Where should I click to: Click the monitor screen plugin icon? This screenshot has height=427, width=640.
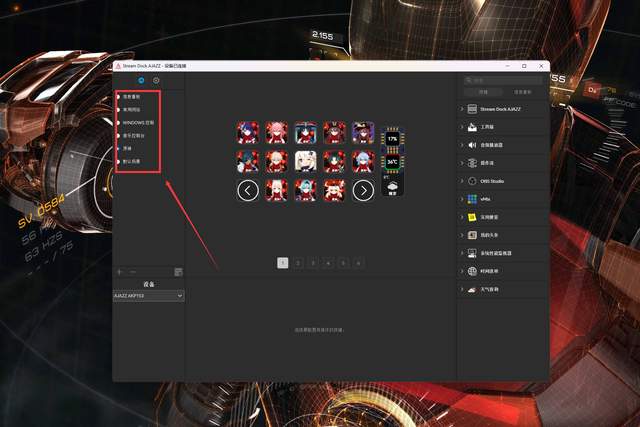pyautogui.click(x=472, y=253)
